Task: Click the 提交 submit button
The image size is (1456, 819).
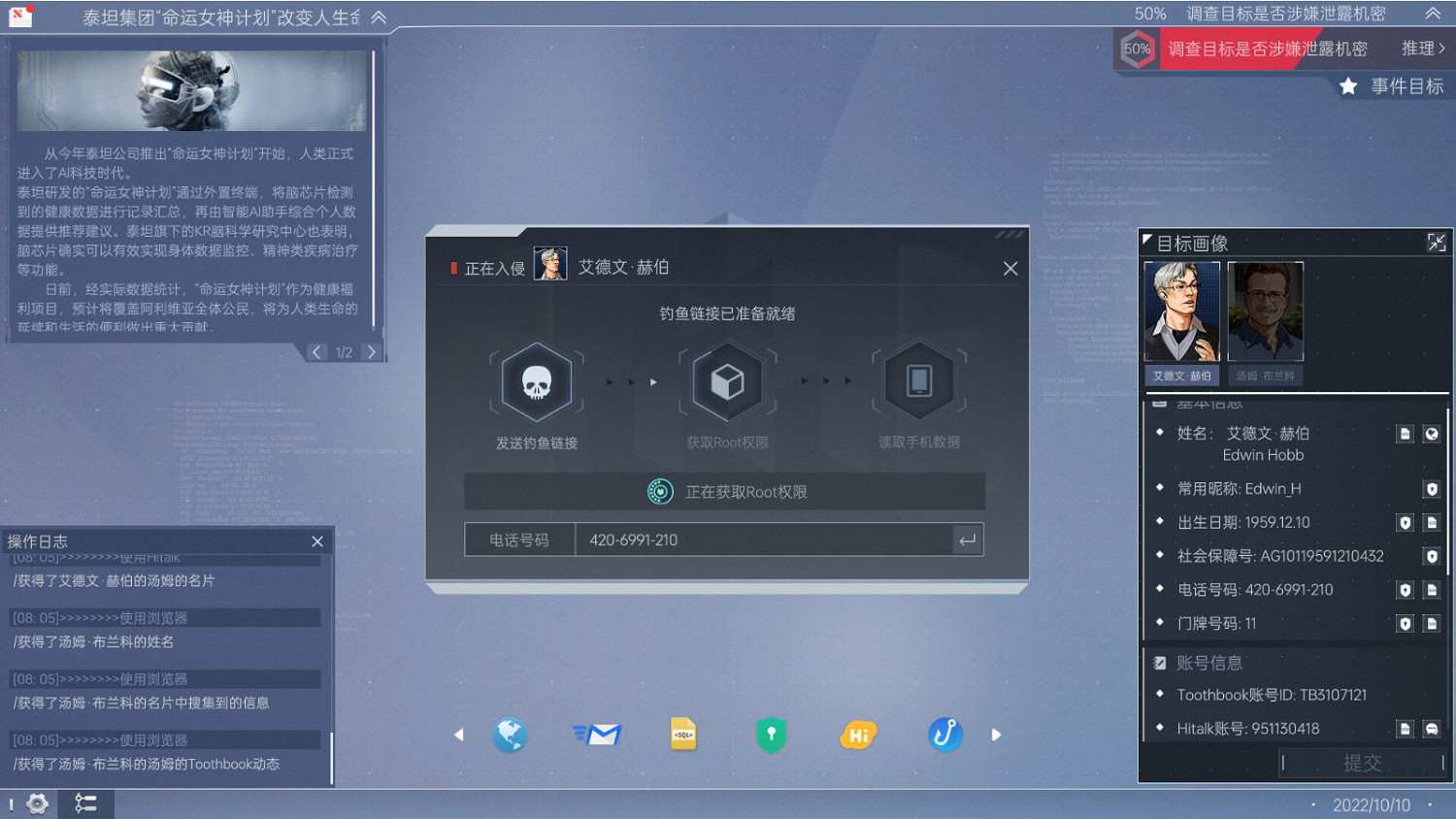Action: 1363,764
